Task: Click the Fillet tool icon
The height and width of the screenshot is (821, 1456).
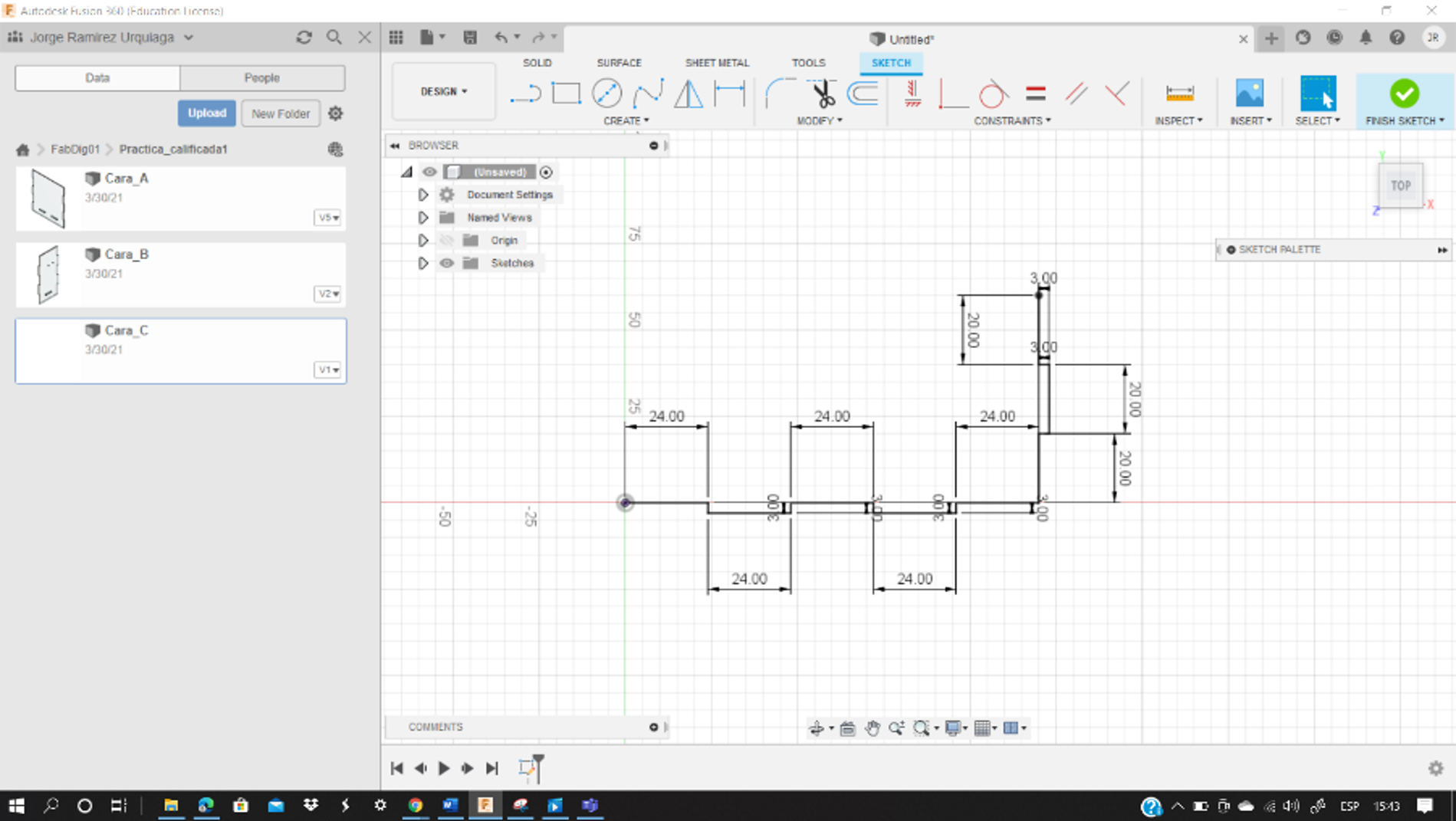Action: [x=779, y=94]
